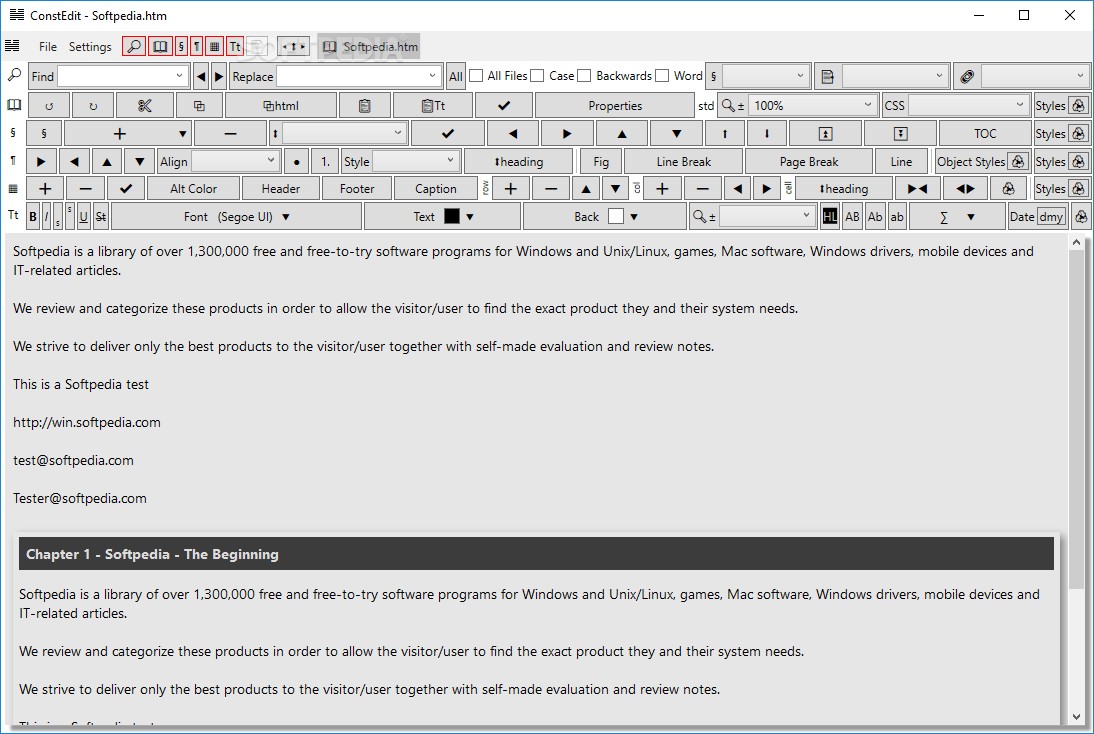Click the scissors cut icon

click(144, 106)
